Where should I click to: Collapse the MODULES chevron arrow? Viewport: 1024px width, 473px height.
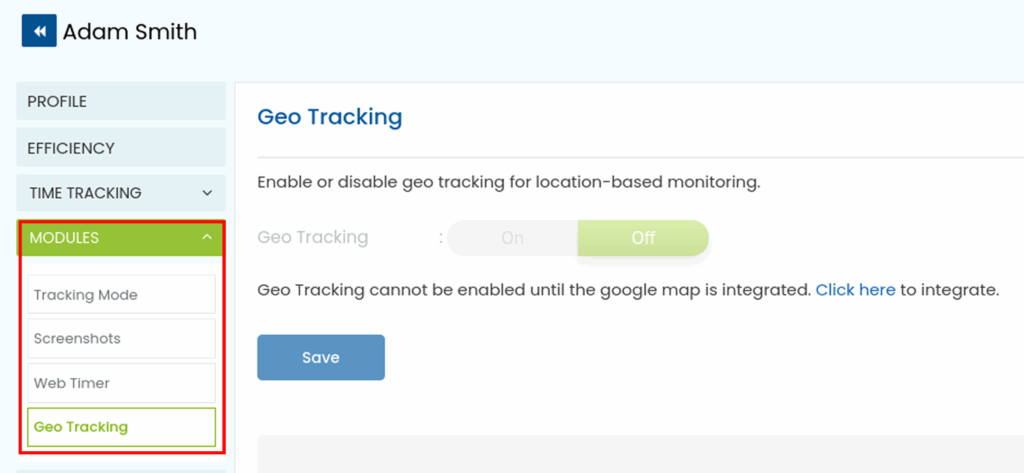[207, 238]
